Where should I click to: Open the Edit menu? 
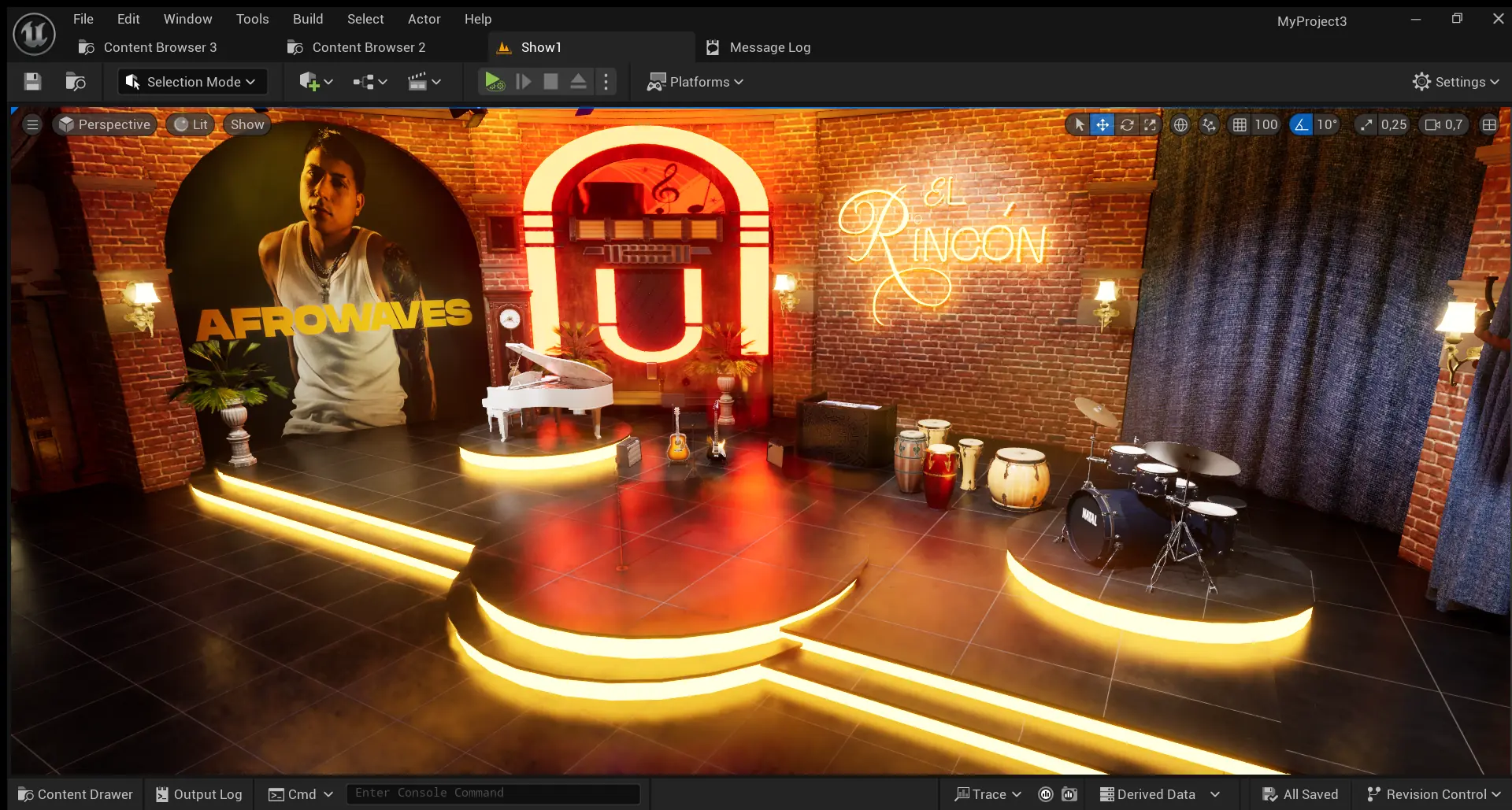(x=128, y=19)
